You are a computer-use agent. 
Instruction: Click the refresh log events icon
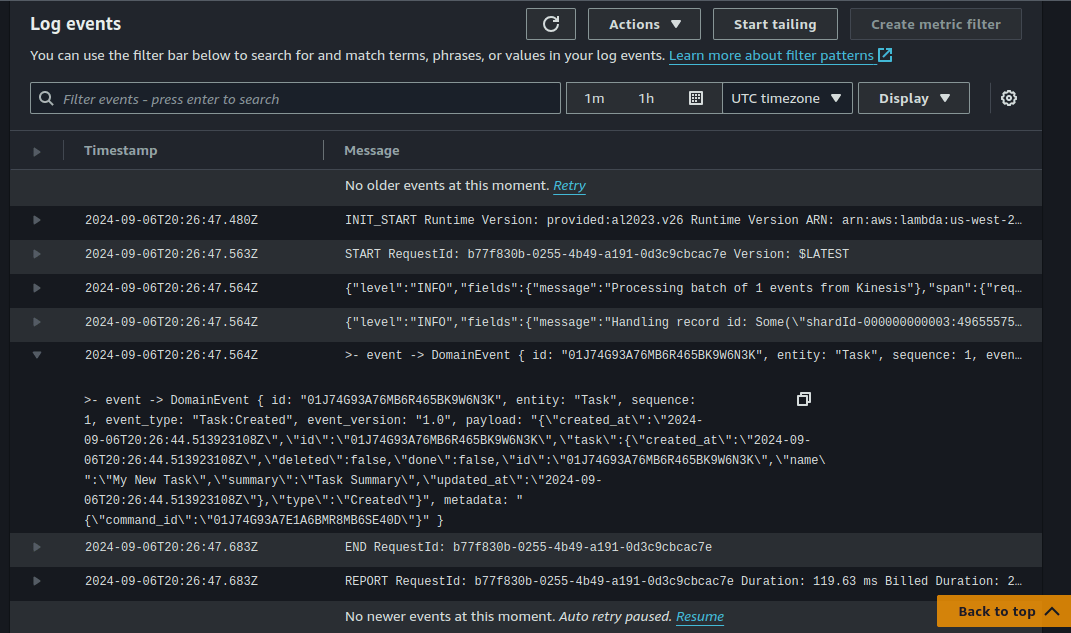tap(551, 24)
